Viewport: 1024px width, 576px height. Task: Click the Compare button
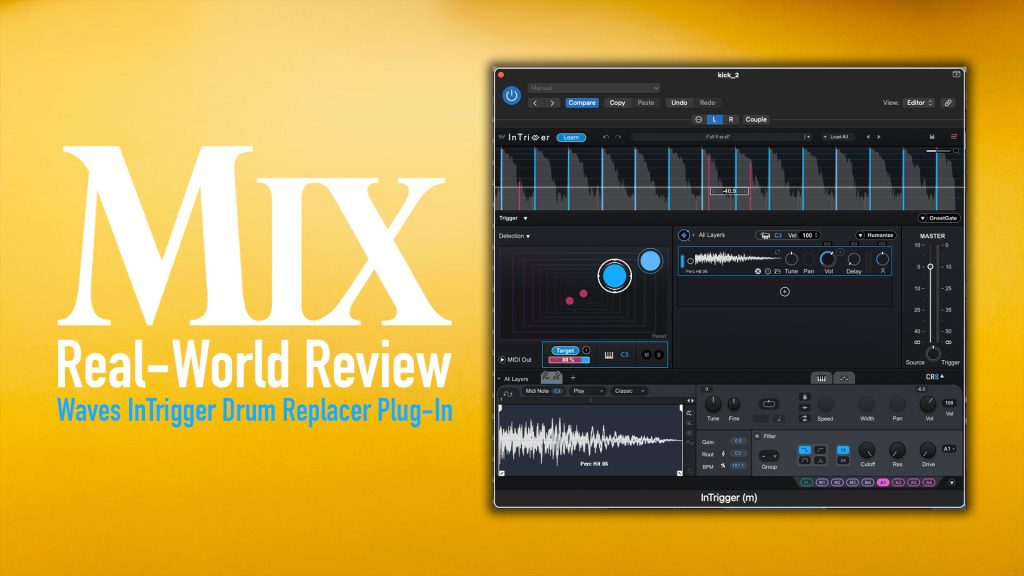point(582,102)
